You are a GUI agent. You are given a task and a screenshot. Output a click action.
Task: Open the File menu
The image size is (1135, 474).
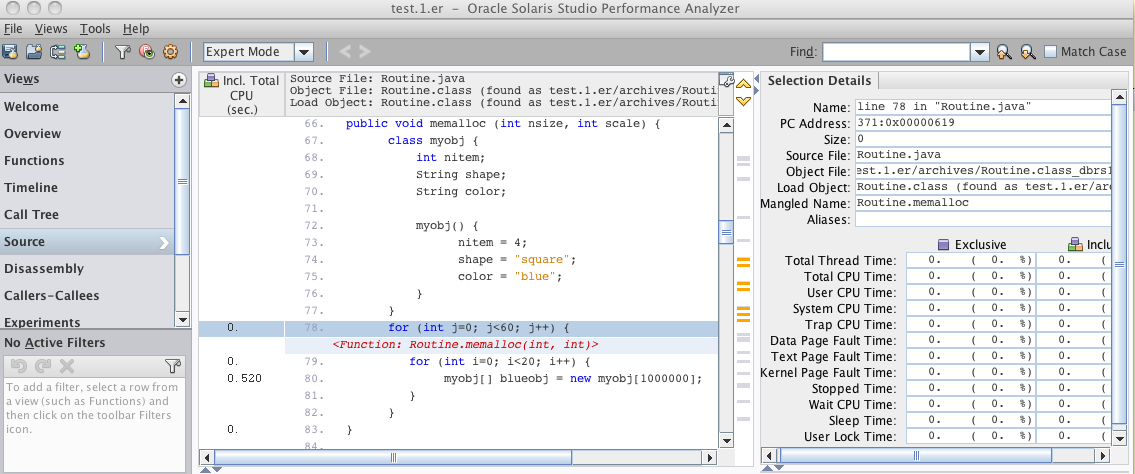[13, 29]
